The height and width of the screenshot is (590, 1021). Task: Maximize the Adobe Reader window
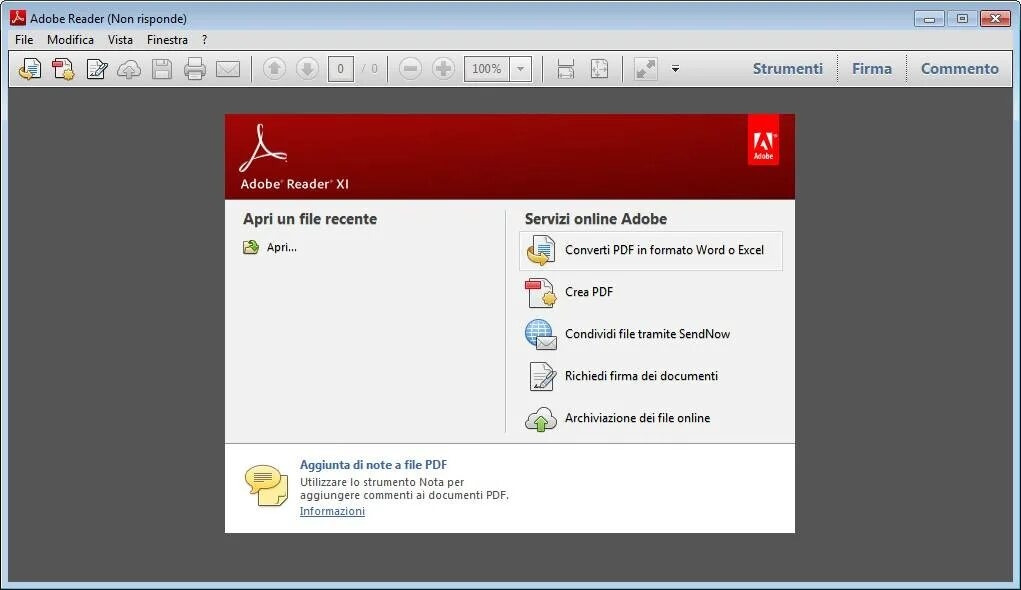point(962,19)
